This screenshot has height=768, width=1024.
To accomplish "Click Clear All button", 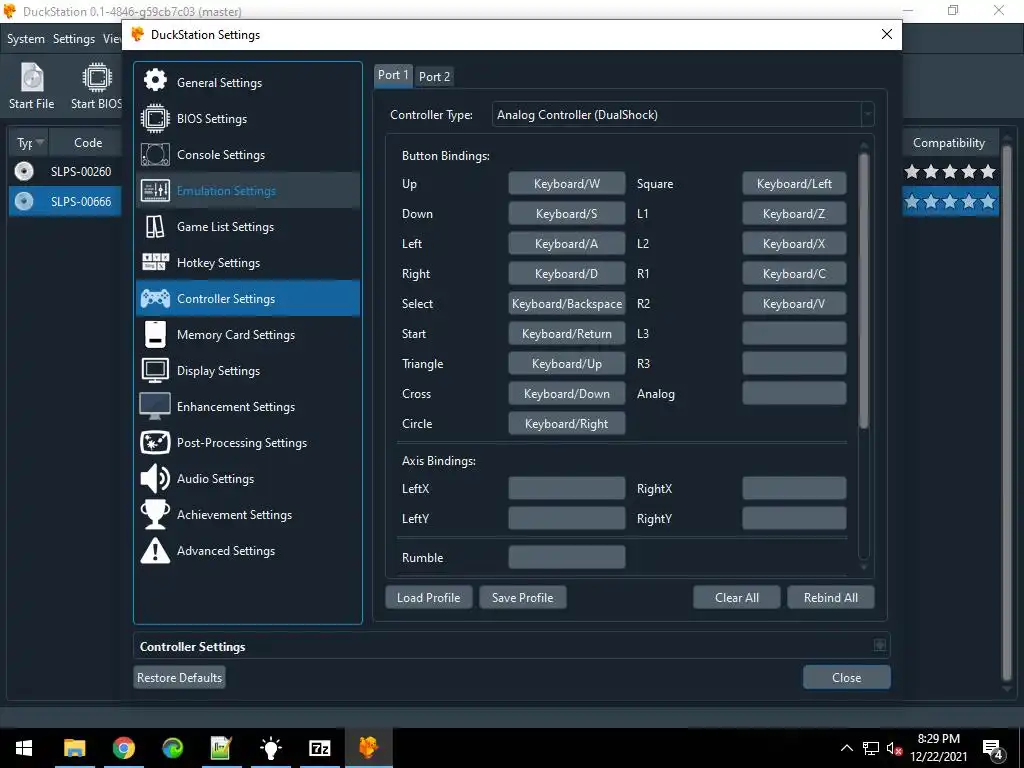I will 737,598.
